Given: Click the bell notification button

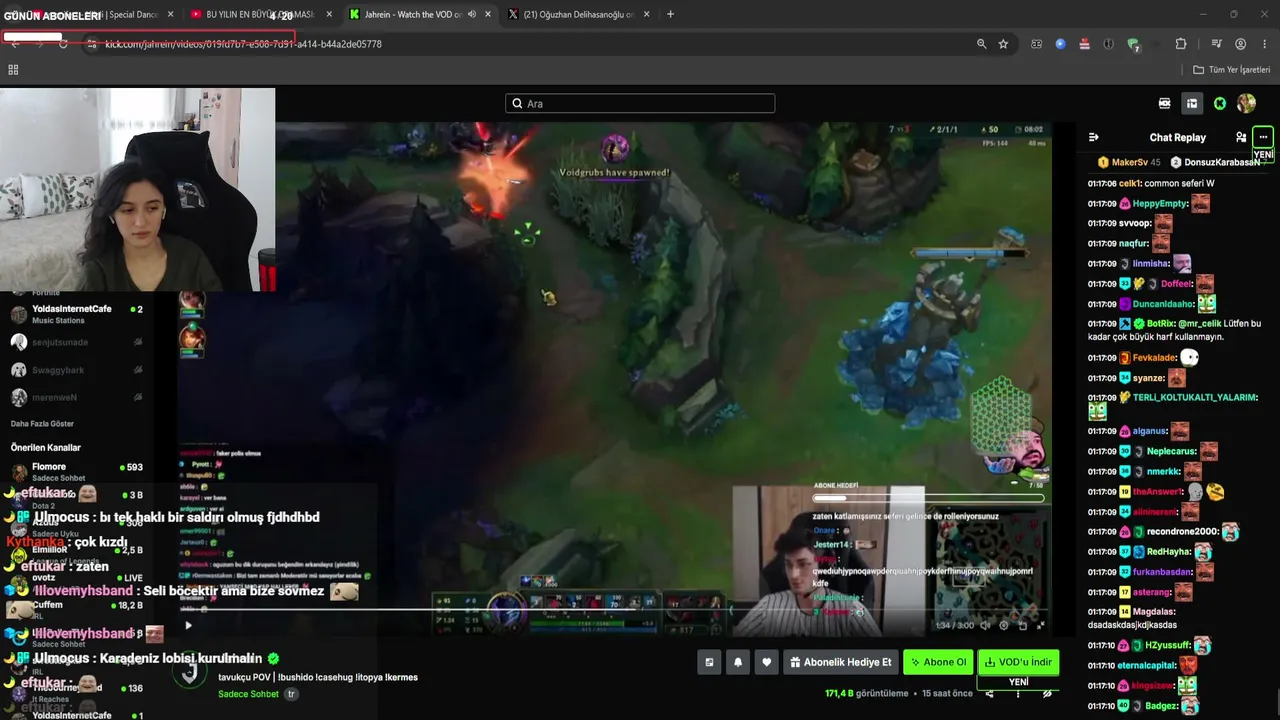Looking at the screenshot, I should click(x=738, y=662).
